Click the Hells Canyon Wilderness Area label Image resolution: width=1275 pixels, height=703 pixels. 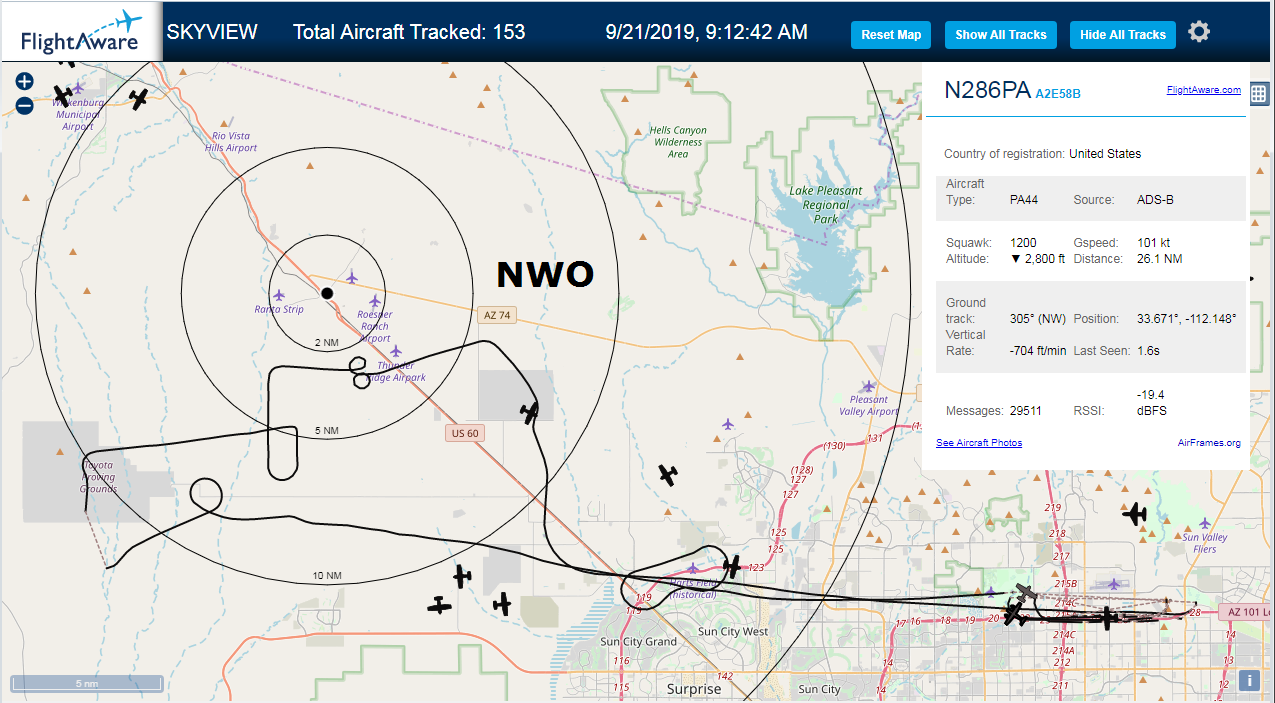coord(678,142)
